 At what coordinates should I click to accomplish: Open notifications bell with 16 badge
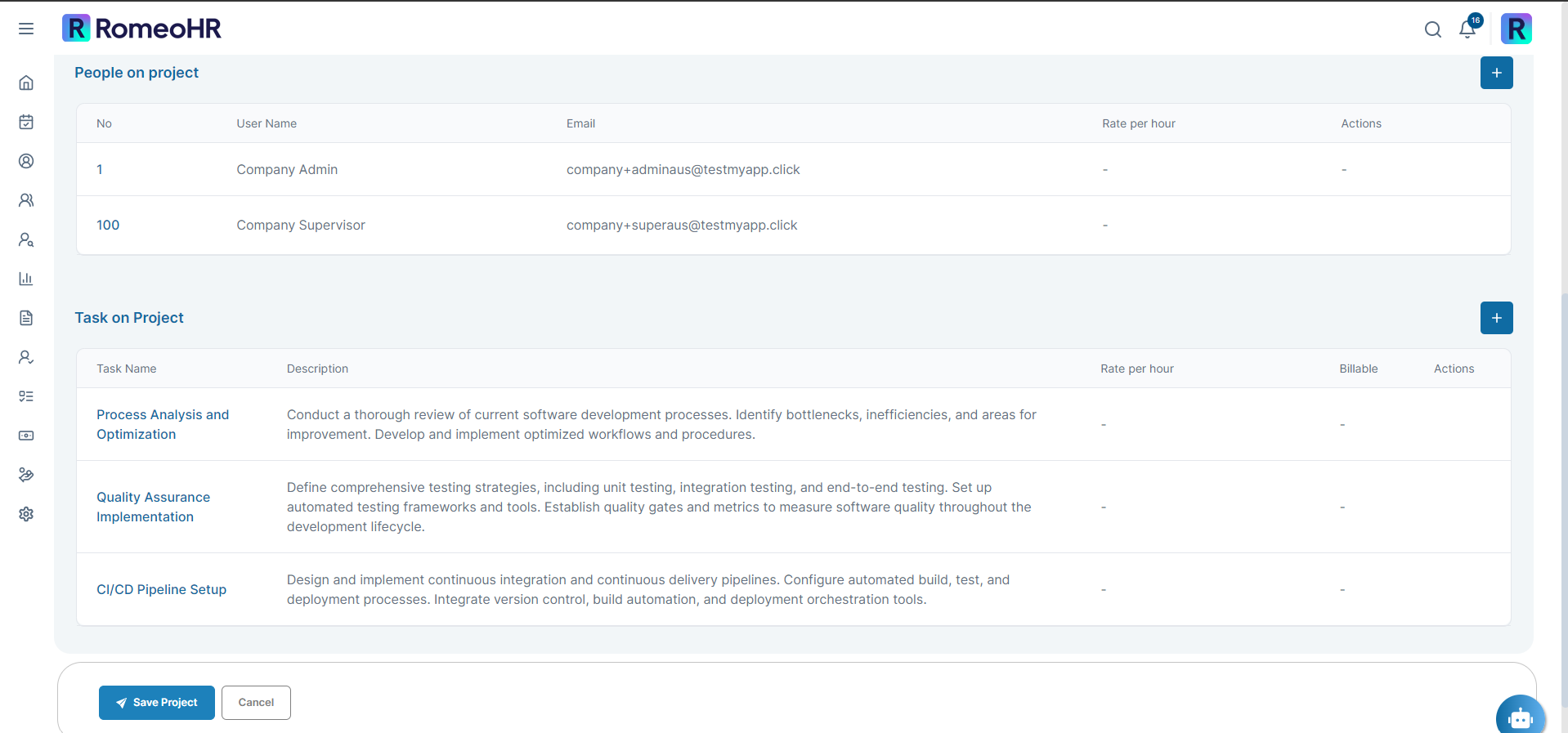click(x=1468, y=28)
